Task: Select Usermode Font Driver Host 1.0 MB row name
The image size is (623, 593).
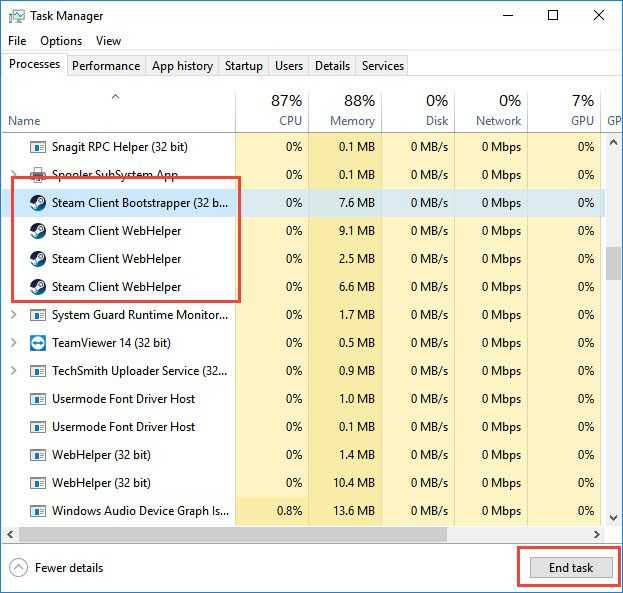Action: [124, 399]
